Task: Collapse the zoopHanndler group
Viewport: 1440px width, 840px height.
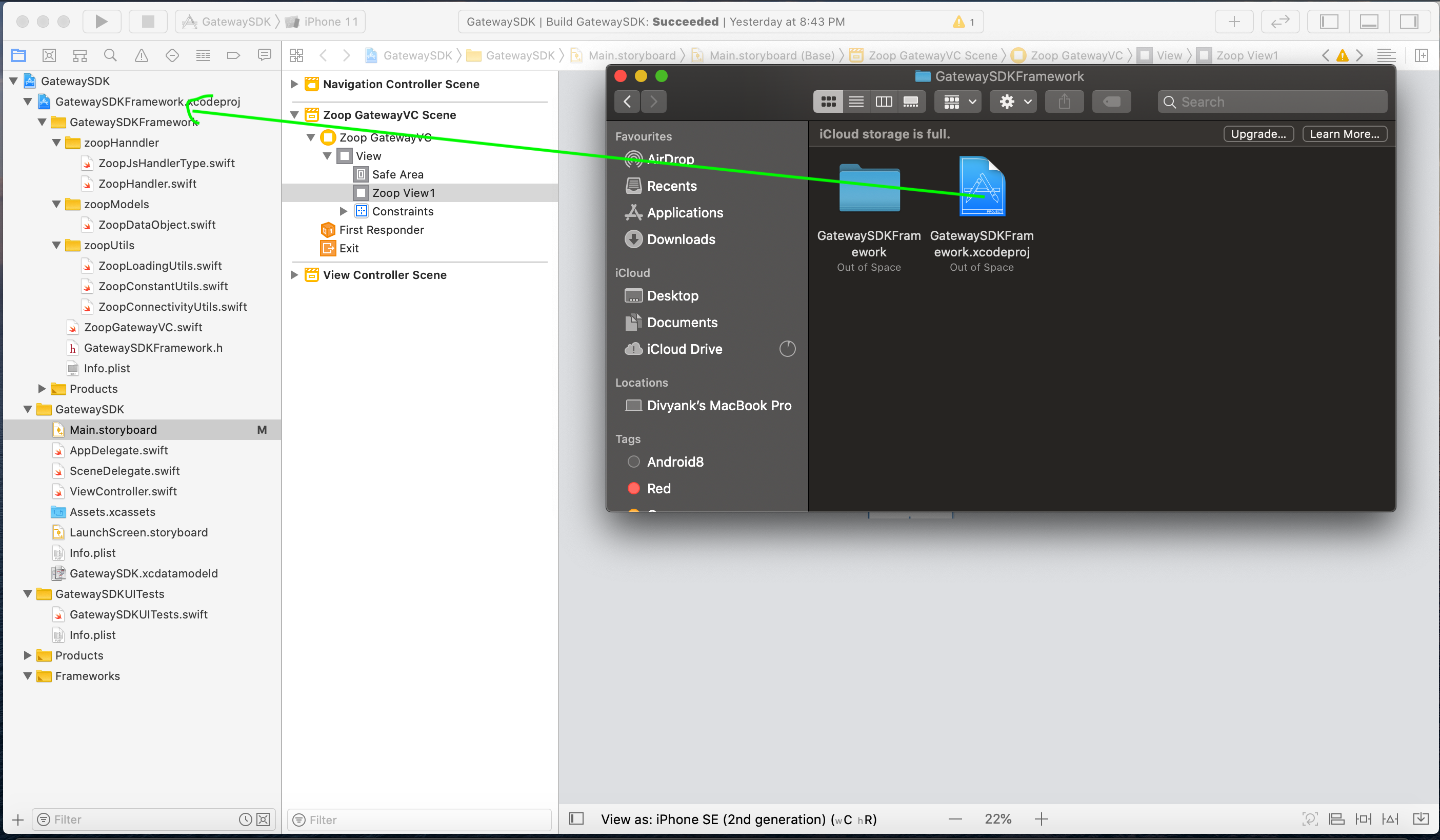Action: [56, 142]
